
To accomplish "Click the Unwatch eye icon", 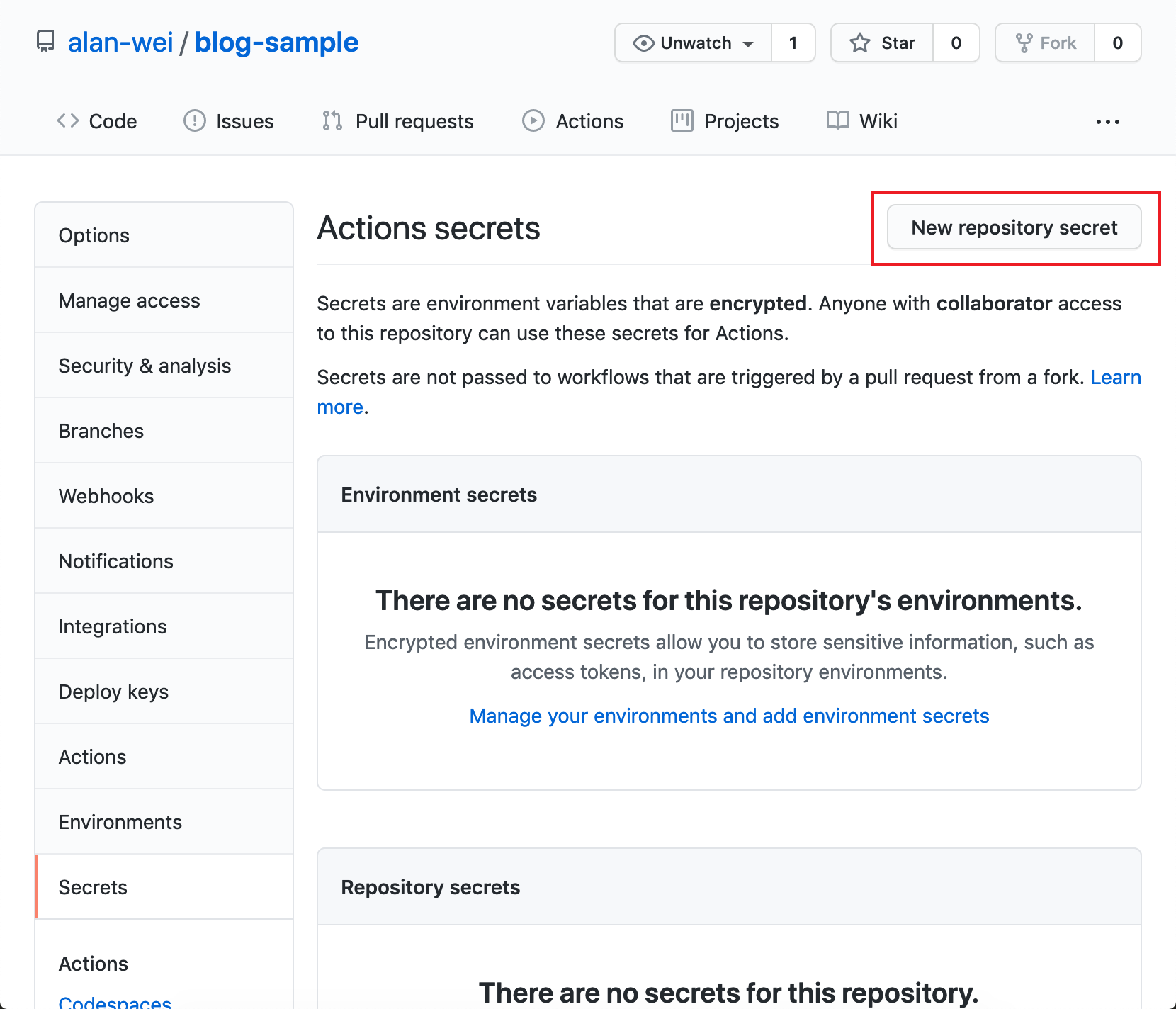I will click(x=643, y=43).
